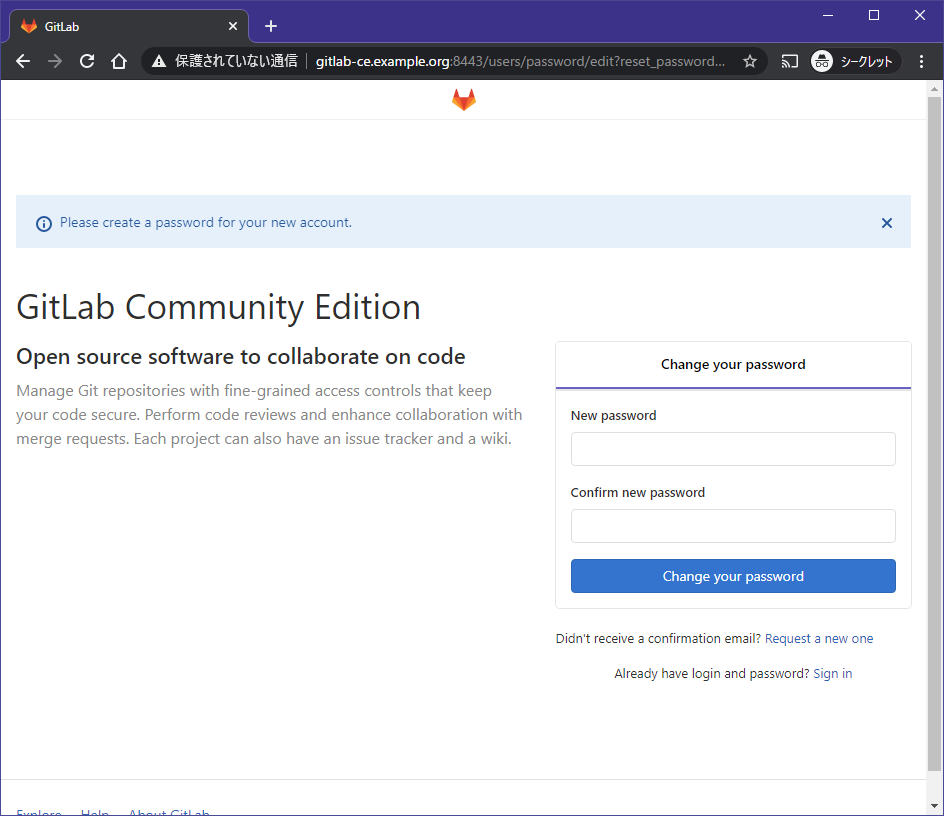Open the browser home page icon

pyautogui.click(x=119, y=61)
